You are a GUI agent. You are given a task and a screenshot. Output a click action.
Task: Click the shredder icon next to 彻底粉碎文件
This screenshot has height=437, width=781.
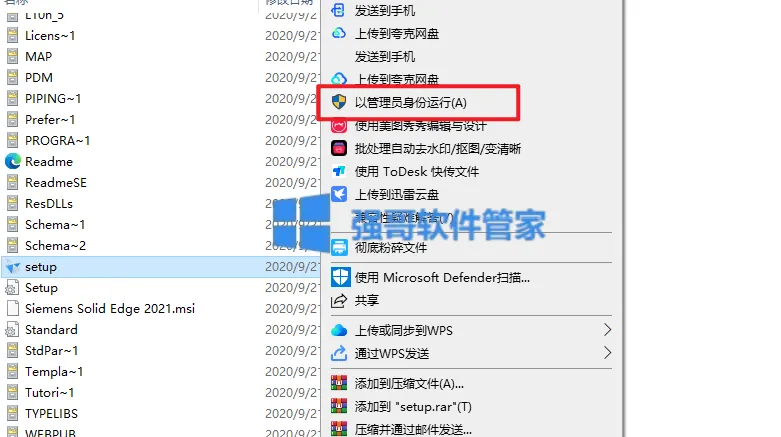pyautogui.click(x=339, y=247)
